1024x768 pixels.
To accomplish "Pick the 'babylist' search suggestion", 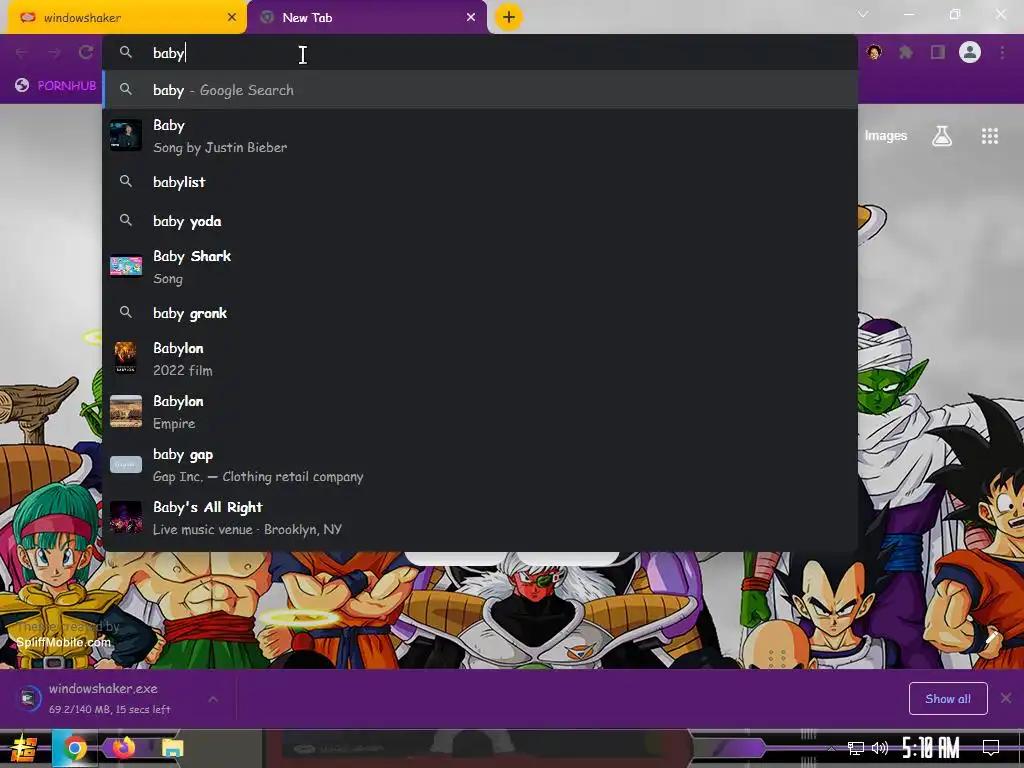I will [480, 182].
